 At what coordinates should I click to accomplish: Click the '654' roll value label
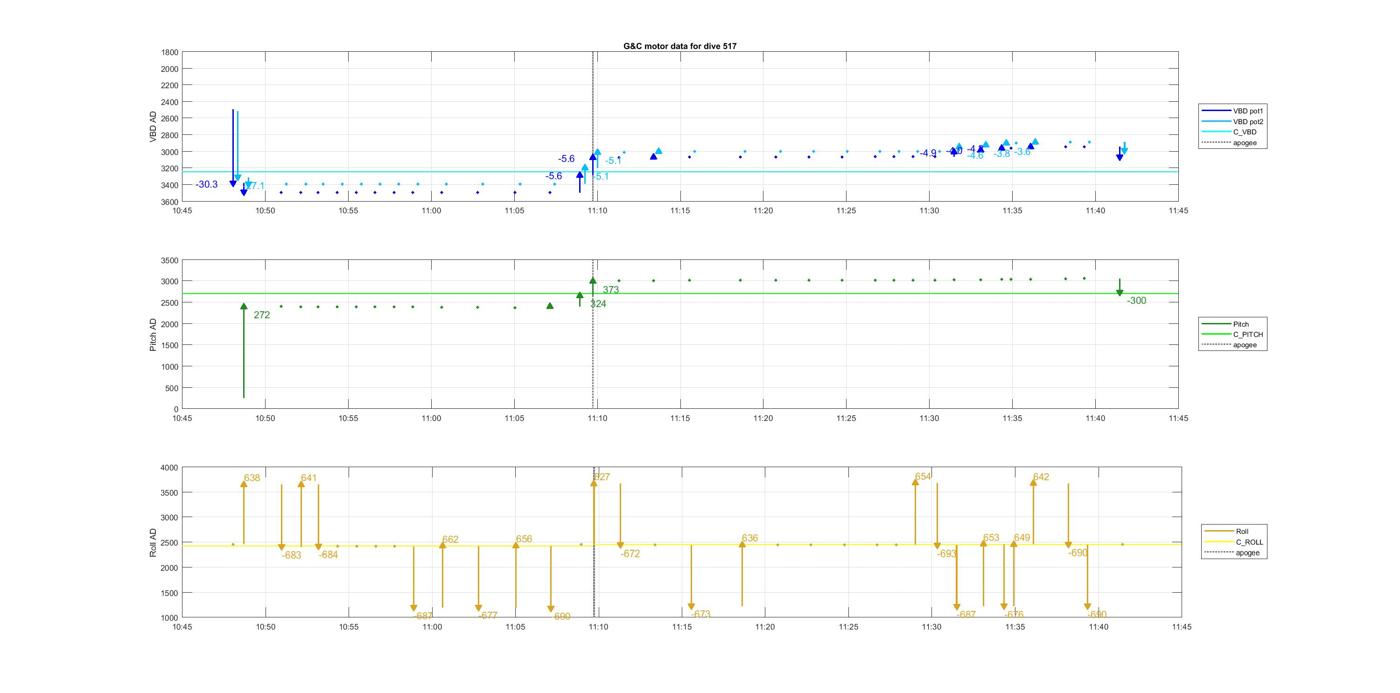pos(923,477)
